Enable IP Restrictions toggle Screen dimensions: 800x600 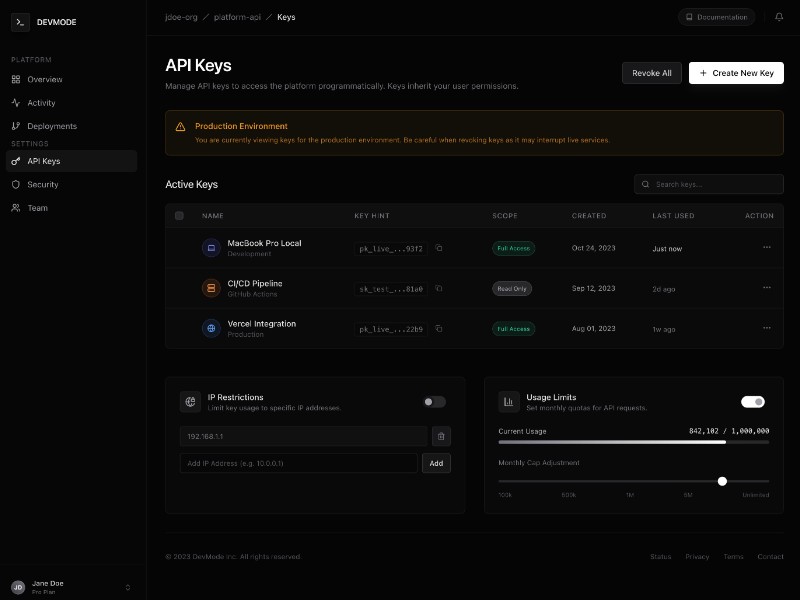[x=434, y=401]
